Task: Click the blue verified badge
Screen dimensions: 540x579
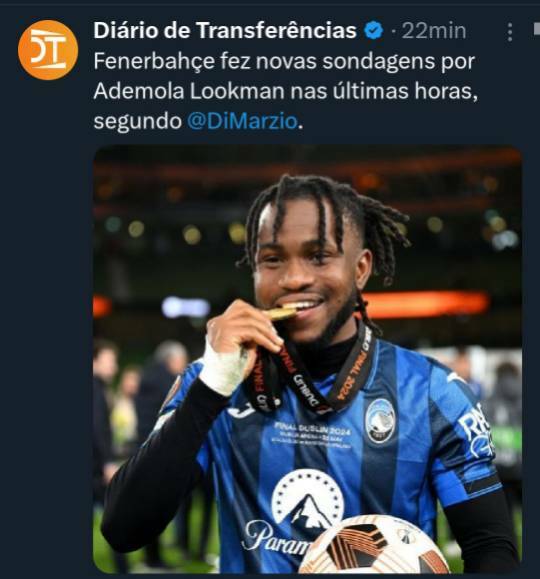Action: tap(374, 31)
